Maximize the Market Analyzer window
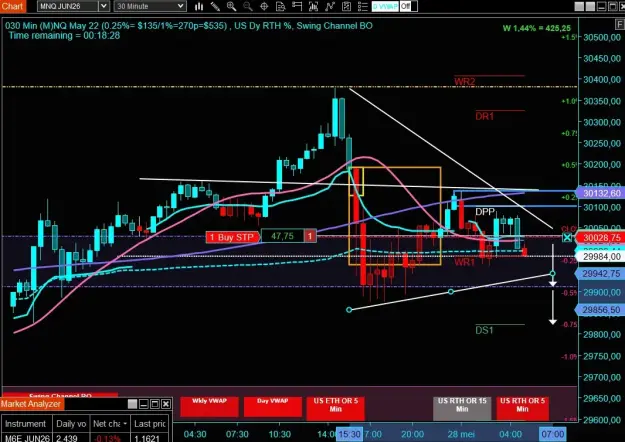The height and width of the screenshot is (442, 625). tap(155, 404)
